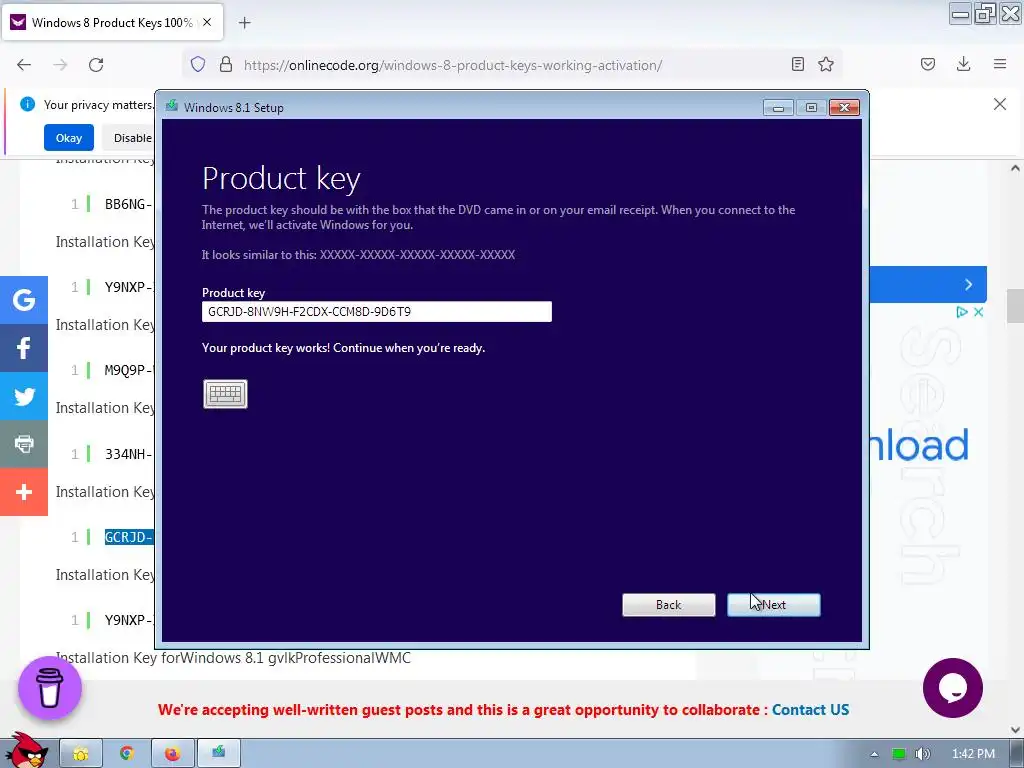This screenshot has width=1024, height=768.
Task: Click the AdChoices triangle icon
Action: [x=961, y=312]
